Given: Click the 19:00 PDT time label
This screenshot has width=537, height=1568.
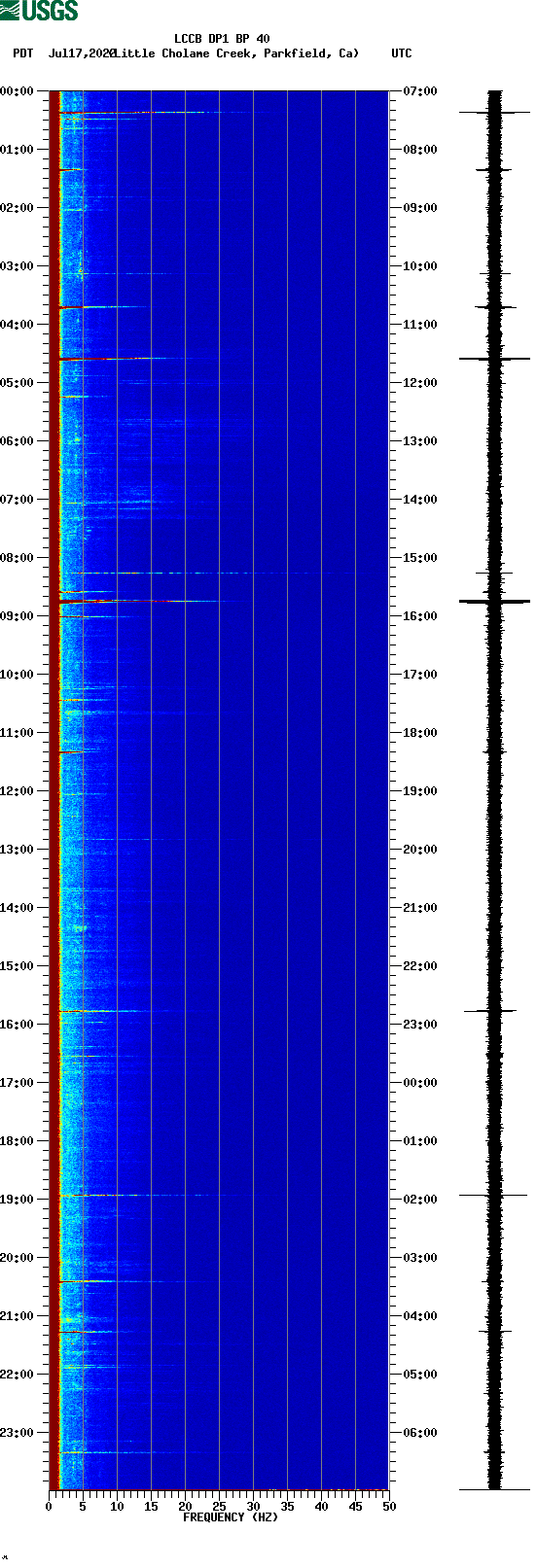Looking at the screenshot, I should (18, 1200).
